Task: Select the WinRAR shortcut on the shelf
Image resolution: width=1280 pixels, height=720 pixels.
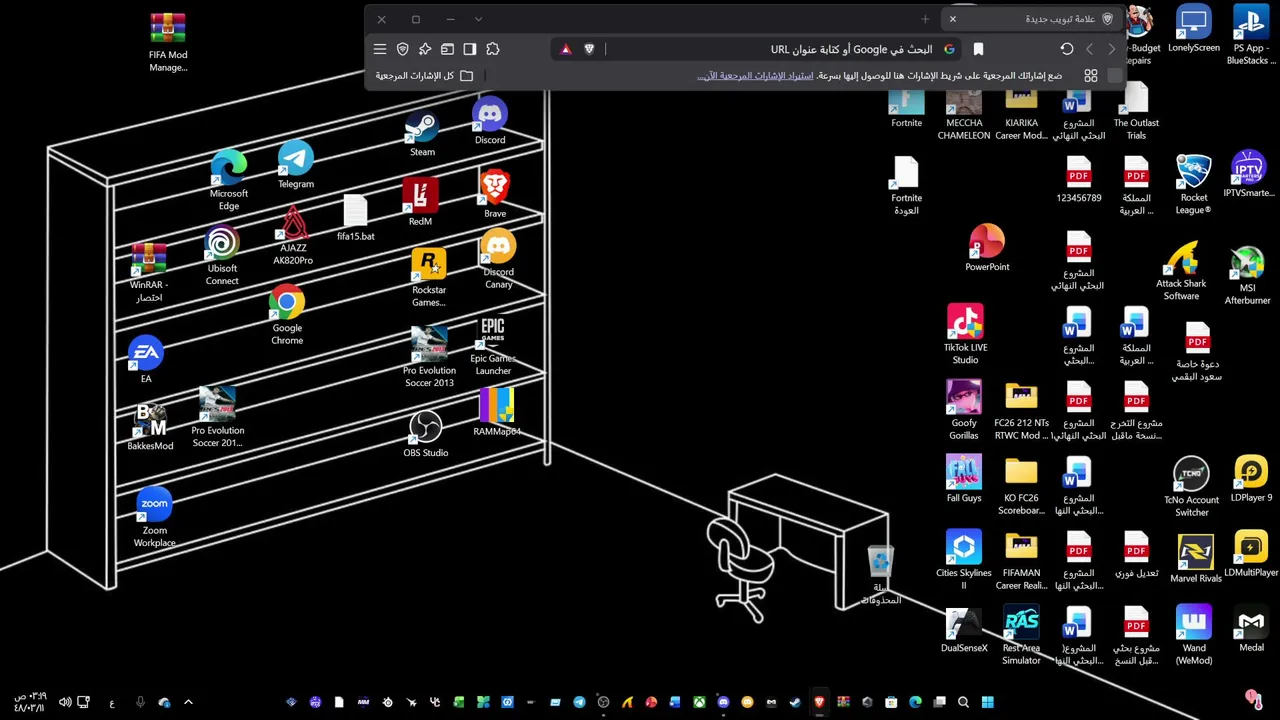Action: tap(149, 273)
